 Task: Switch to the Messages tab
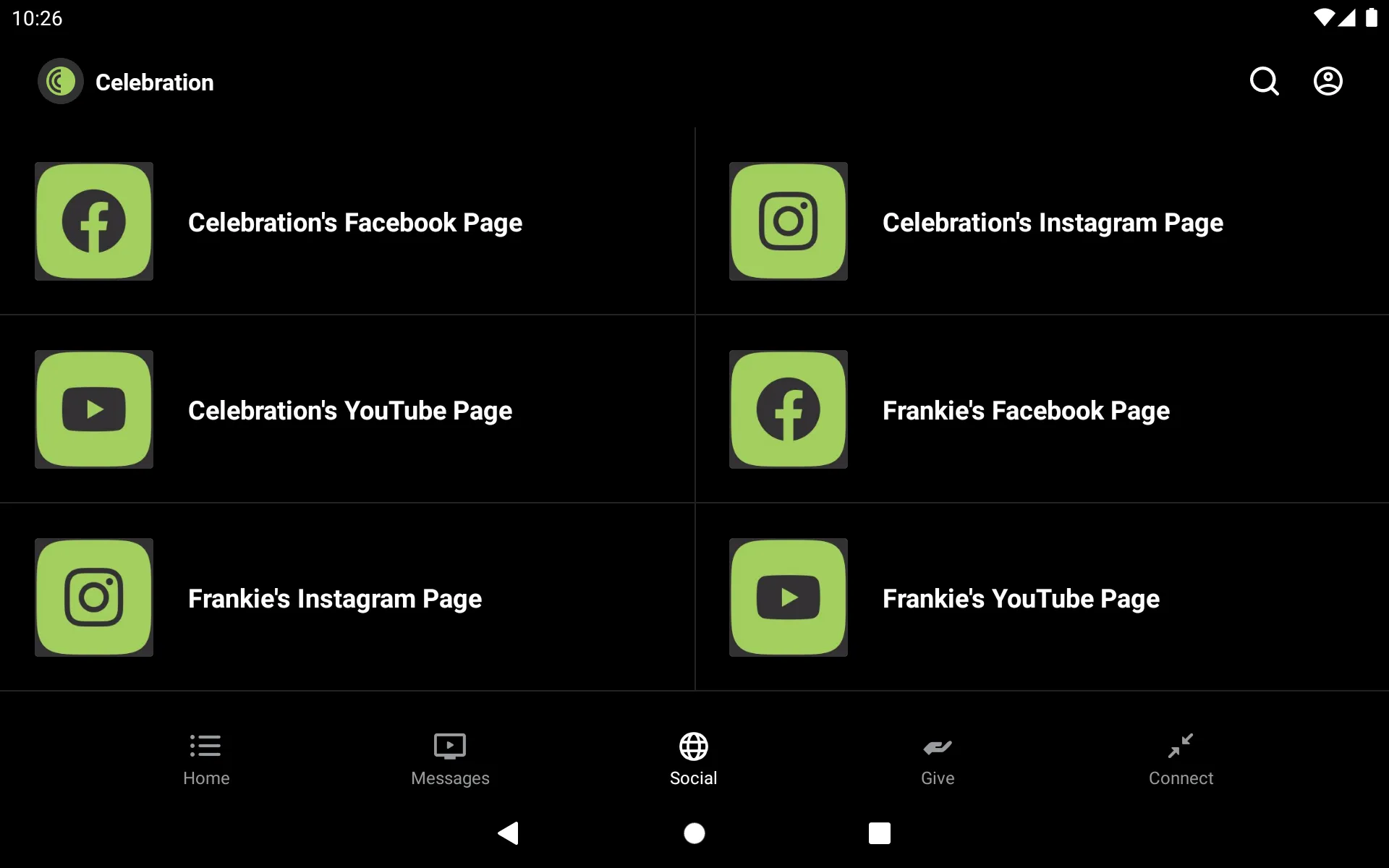pyautogui.click(x=450, y=758)
